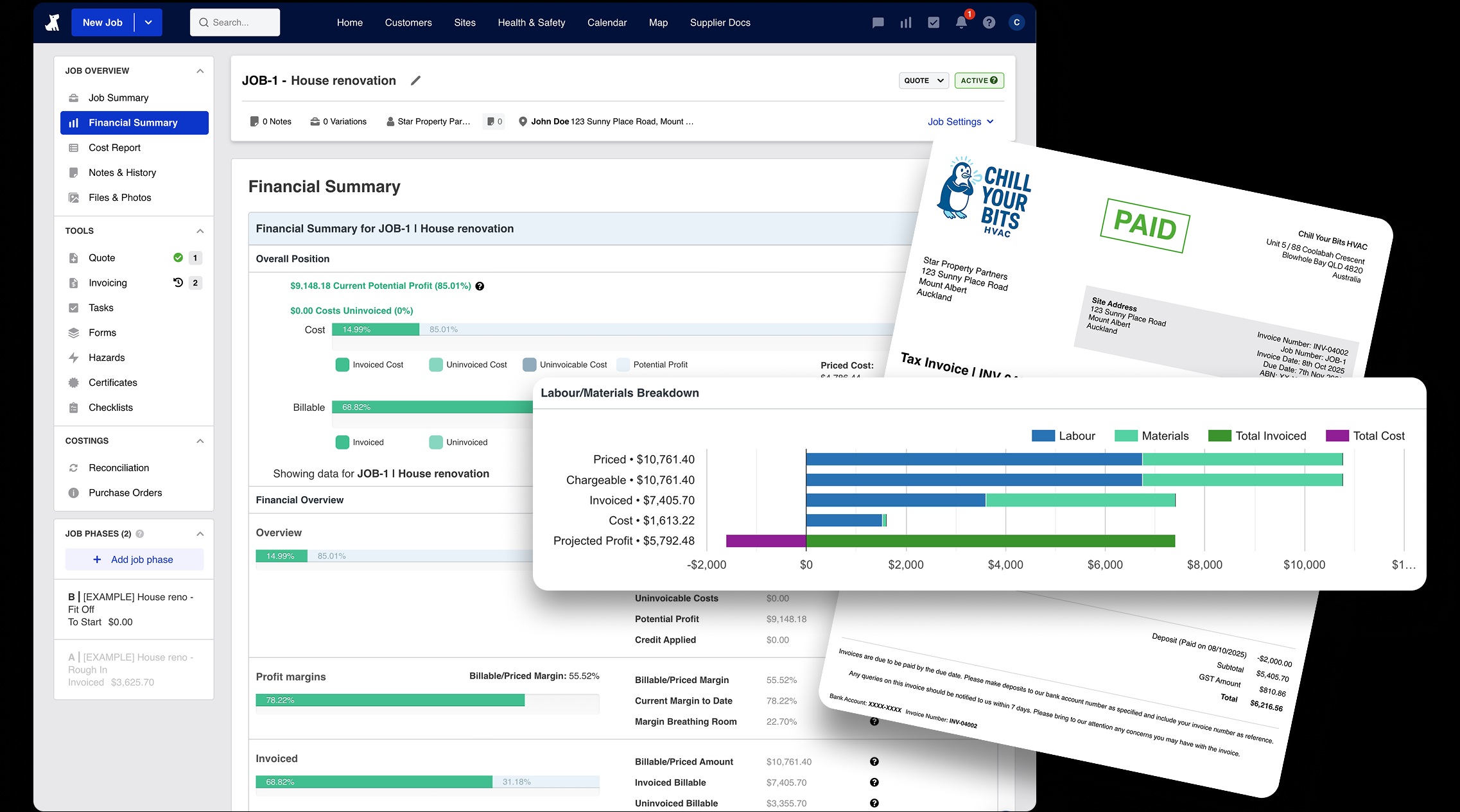The width and height of the screenshot is (1460, 812).
Task: Click the Invoicing history clock icon
Action: pos(178,282)
